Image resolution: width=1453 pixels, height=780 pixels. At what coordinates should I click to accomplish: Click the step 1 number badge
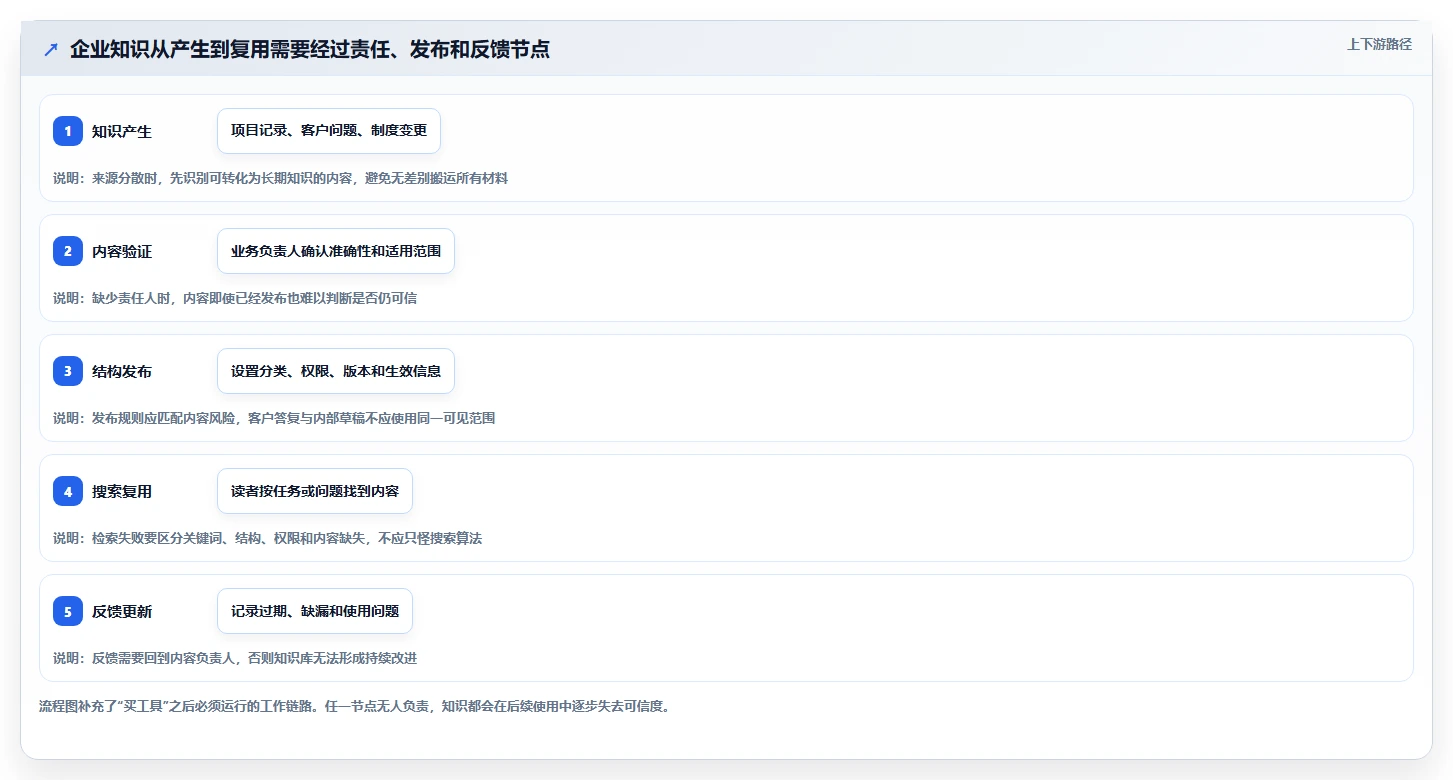pyautogui.click(x=68, y=131)
